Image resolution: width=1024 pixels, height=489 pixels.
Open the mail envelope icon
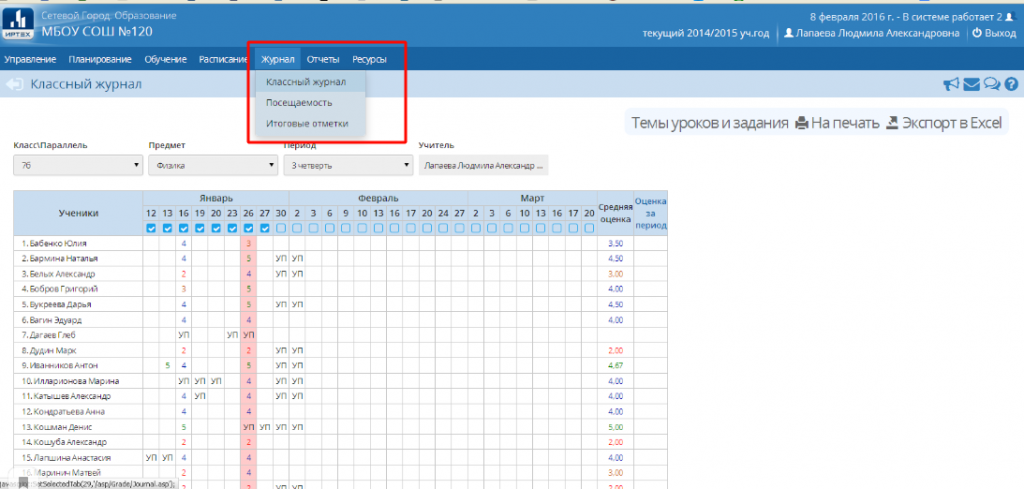tap(971, 85)
